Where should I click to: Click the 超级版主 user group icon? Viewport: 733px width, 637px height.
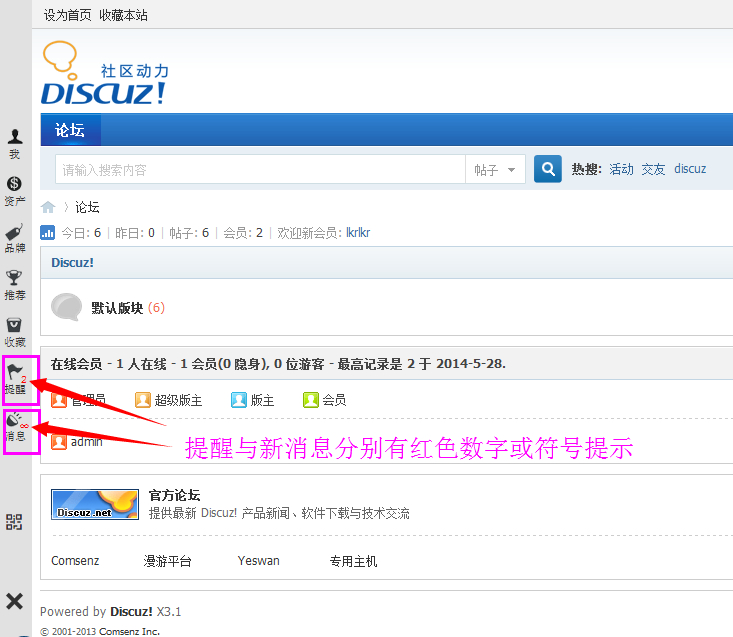point(143,400)
